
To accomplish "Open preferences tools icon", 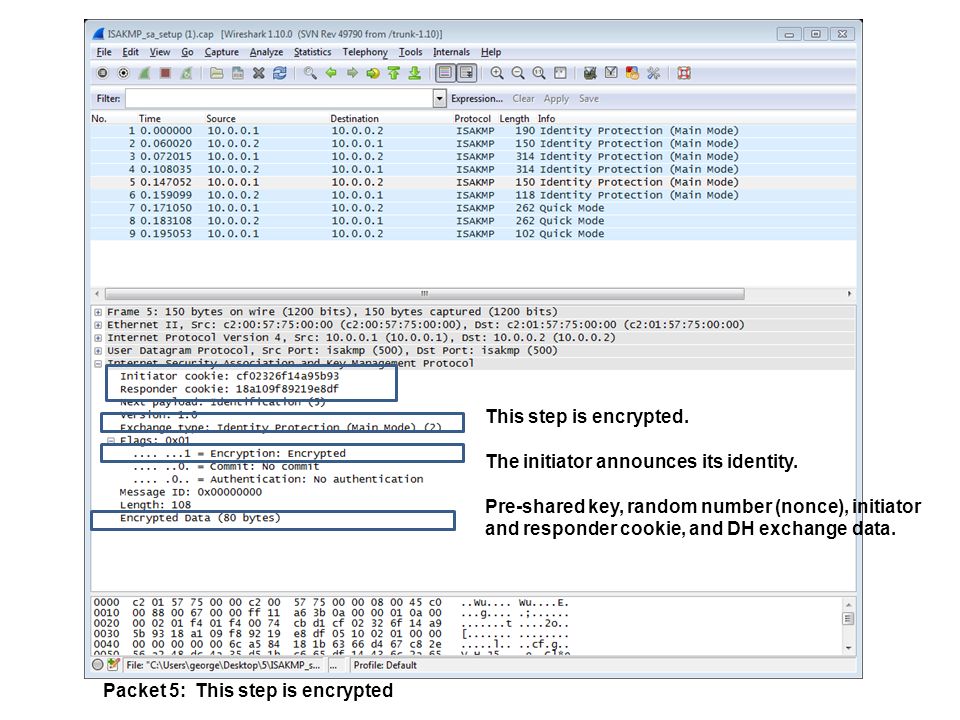I will pos(653,73).
